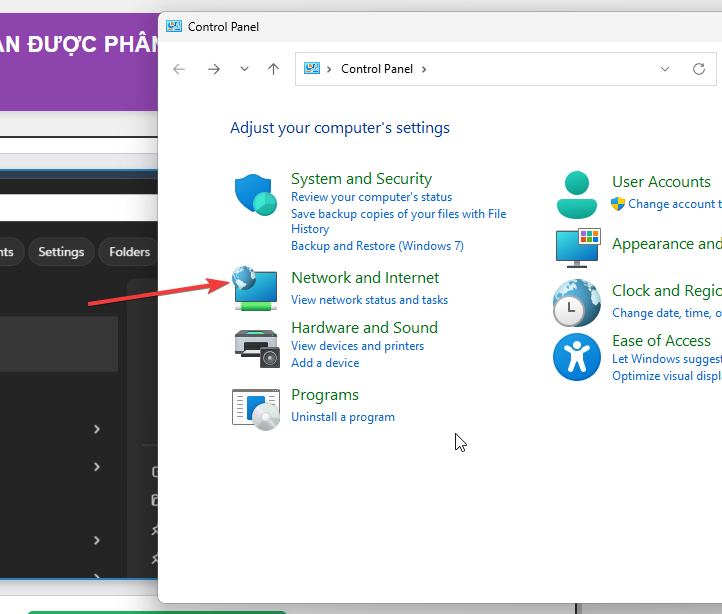Click Optimize visual display link
The width and height of the screenshot is (722, 614).
coord(667,376)
